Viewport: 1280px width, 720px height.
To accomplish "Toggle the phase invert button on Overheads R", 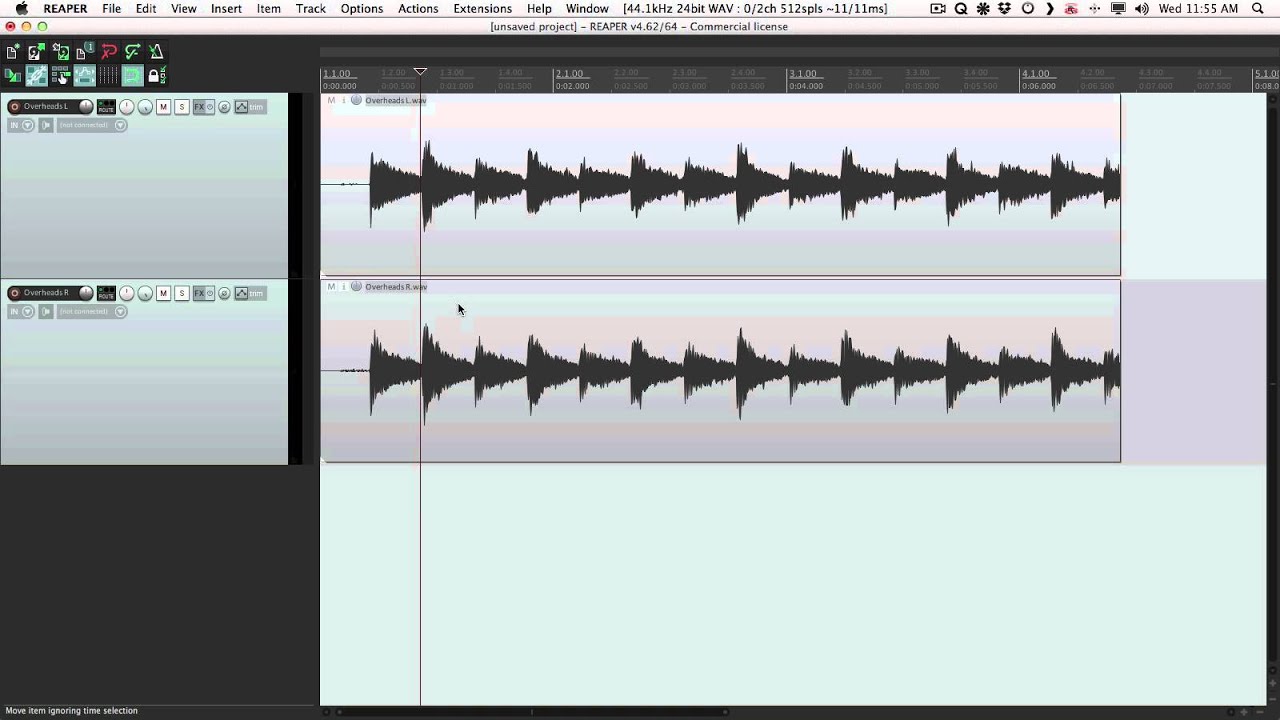I will 224,293.
